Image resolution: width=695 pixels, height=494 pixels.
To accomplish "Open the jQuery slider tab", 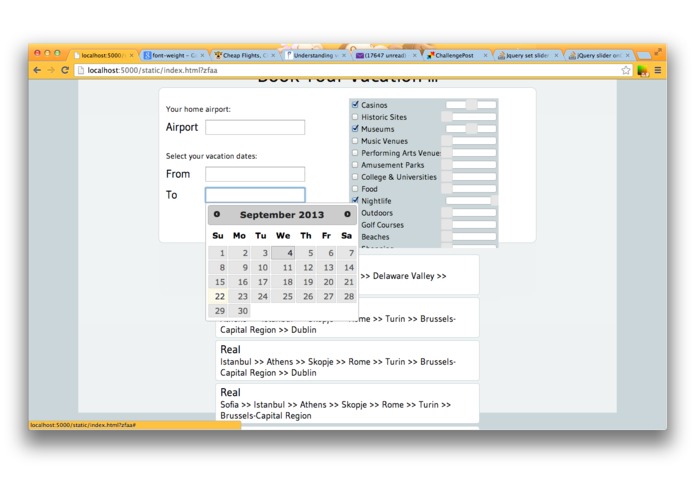I will [x=597, y=55].
